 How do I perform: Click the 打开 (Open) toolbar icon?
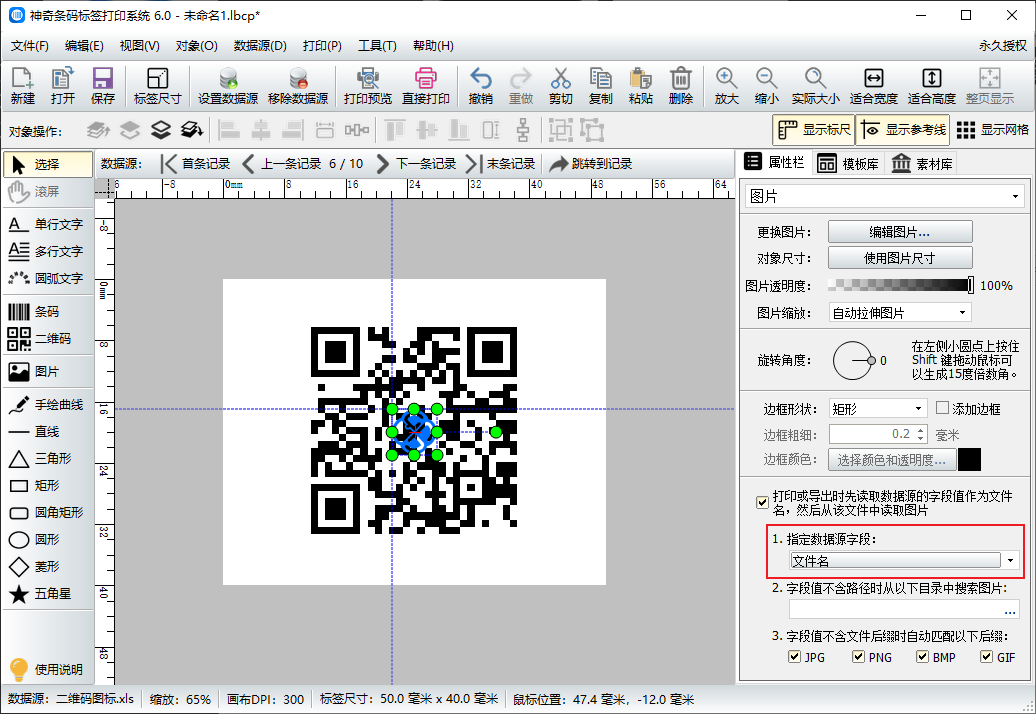(x=63, y=86)
